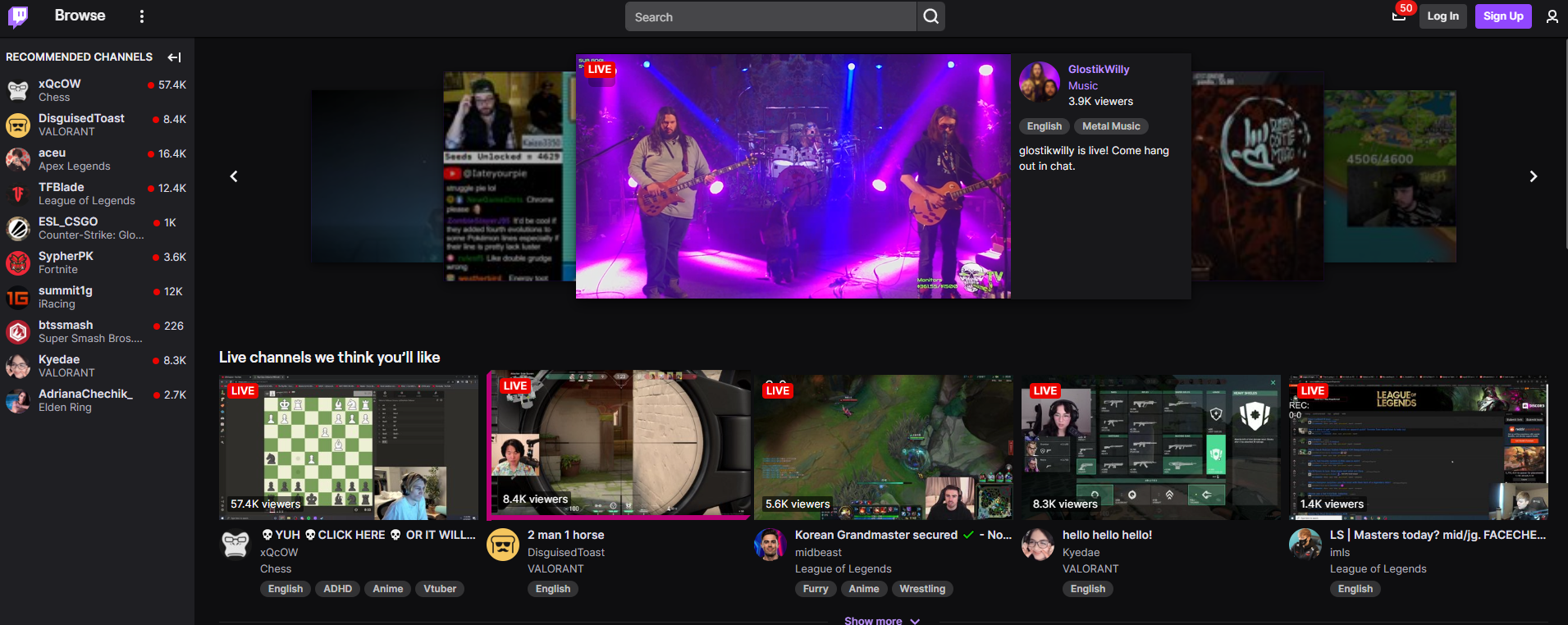Open xQcOW channel in sidebar

click(97, 90)
